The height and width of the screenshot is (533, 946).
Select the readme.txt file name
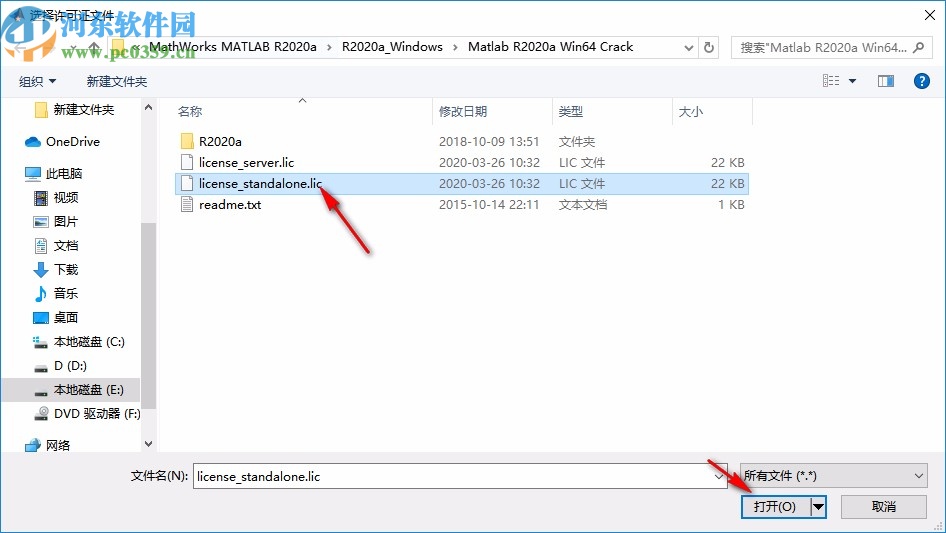[x=230, y=205]
